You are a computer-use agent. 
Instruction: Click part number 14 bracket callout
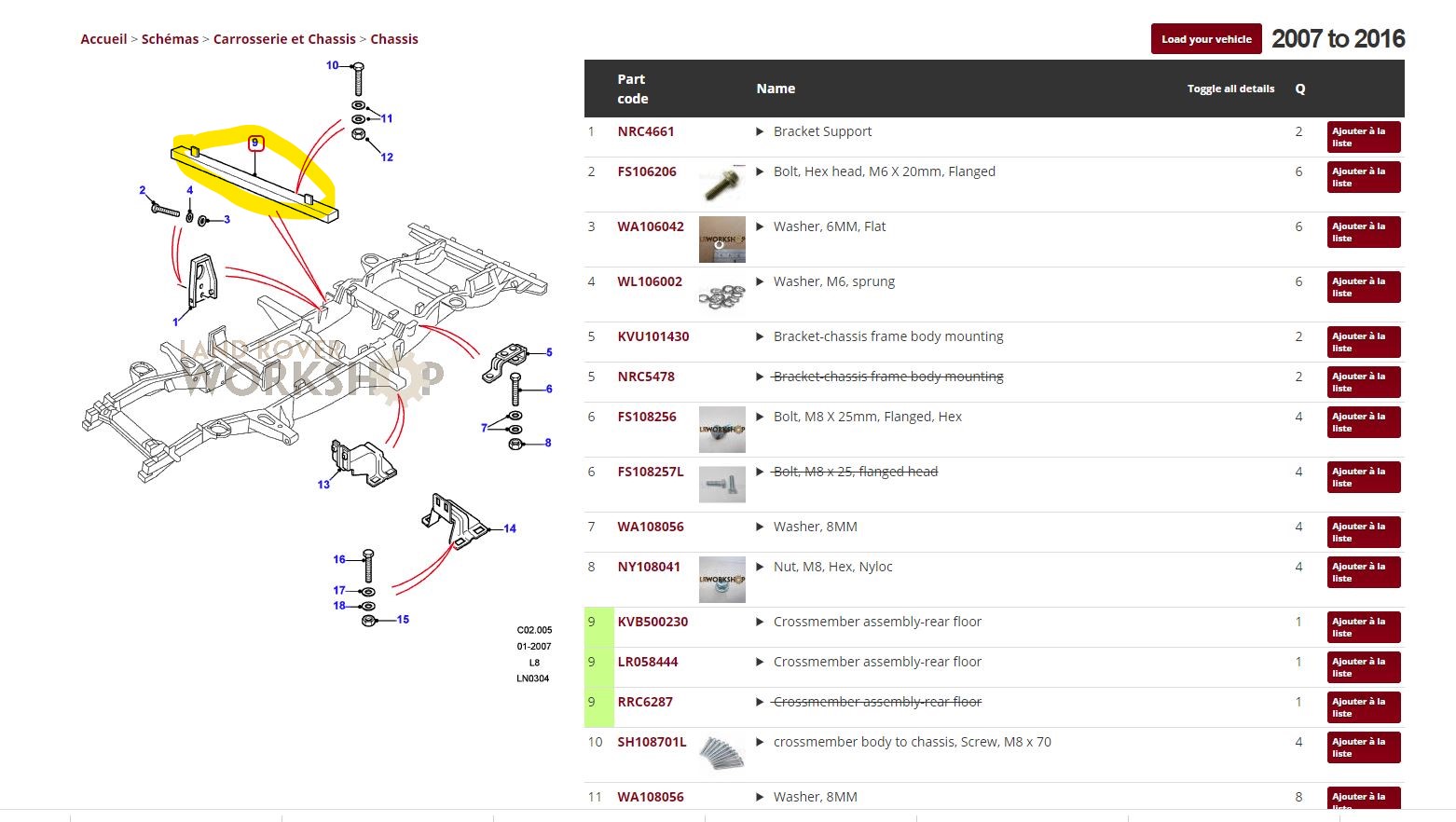point(509,528)
